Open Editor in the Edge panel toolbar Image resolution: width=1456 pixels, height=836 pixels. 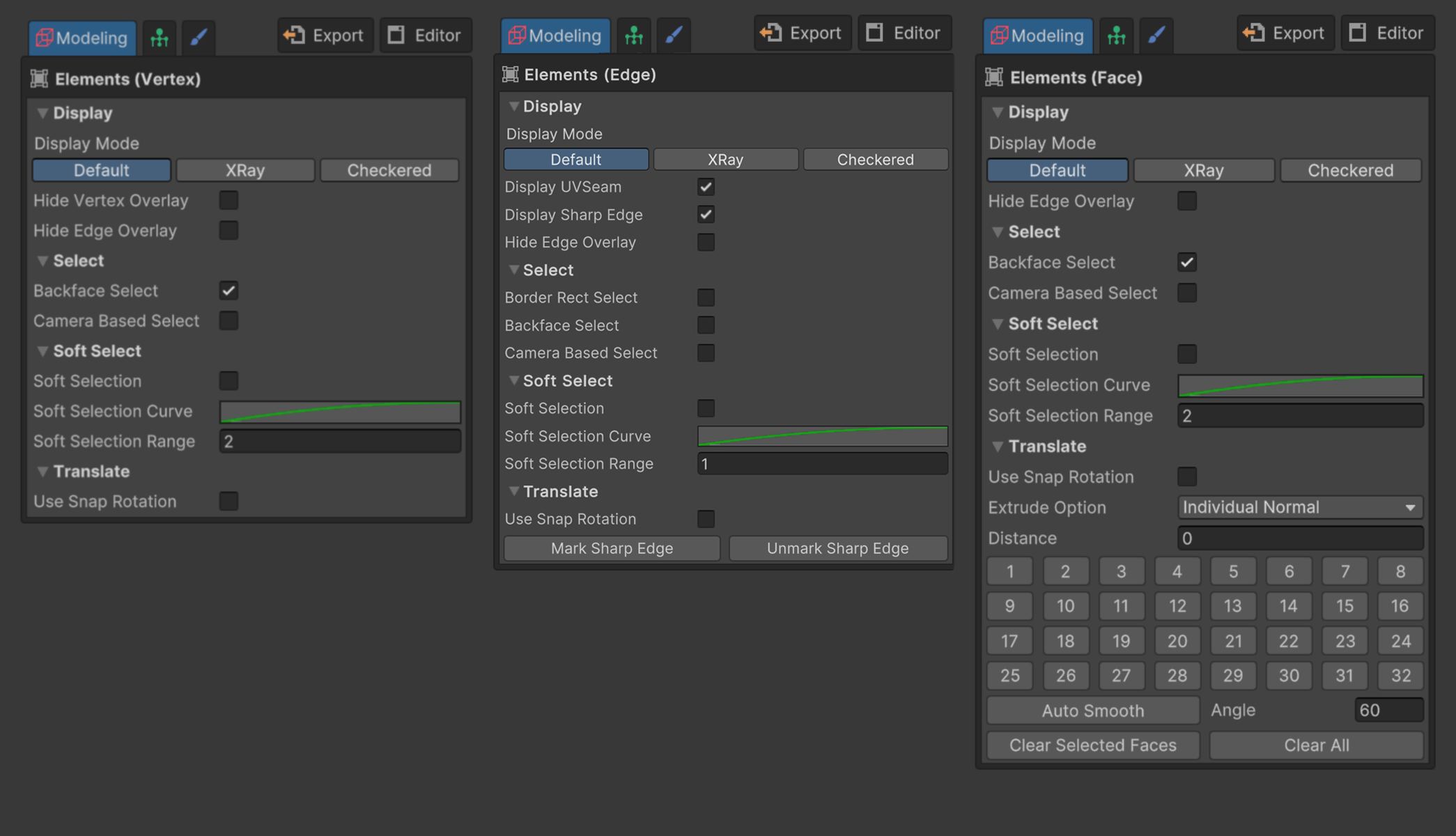click(904, 33)
